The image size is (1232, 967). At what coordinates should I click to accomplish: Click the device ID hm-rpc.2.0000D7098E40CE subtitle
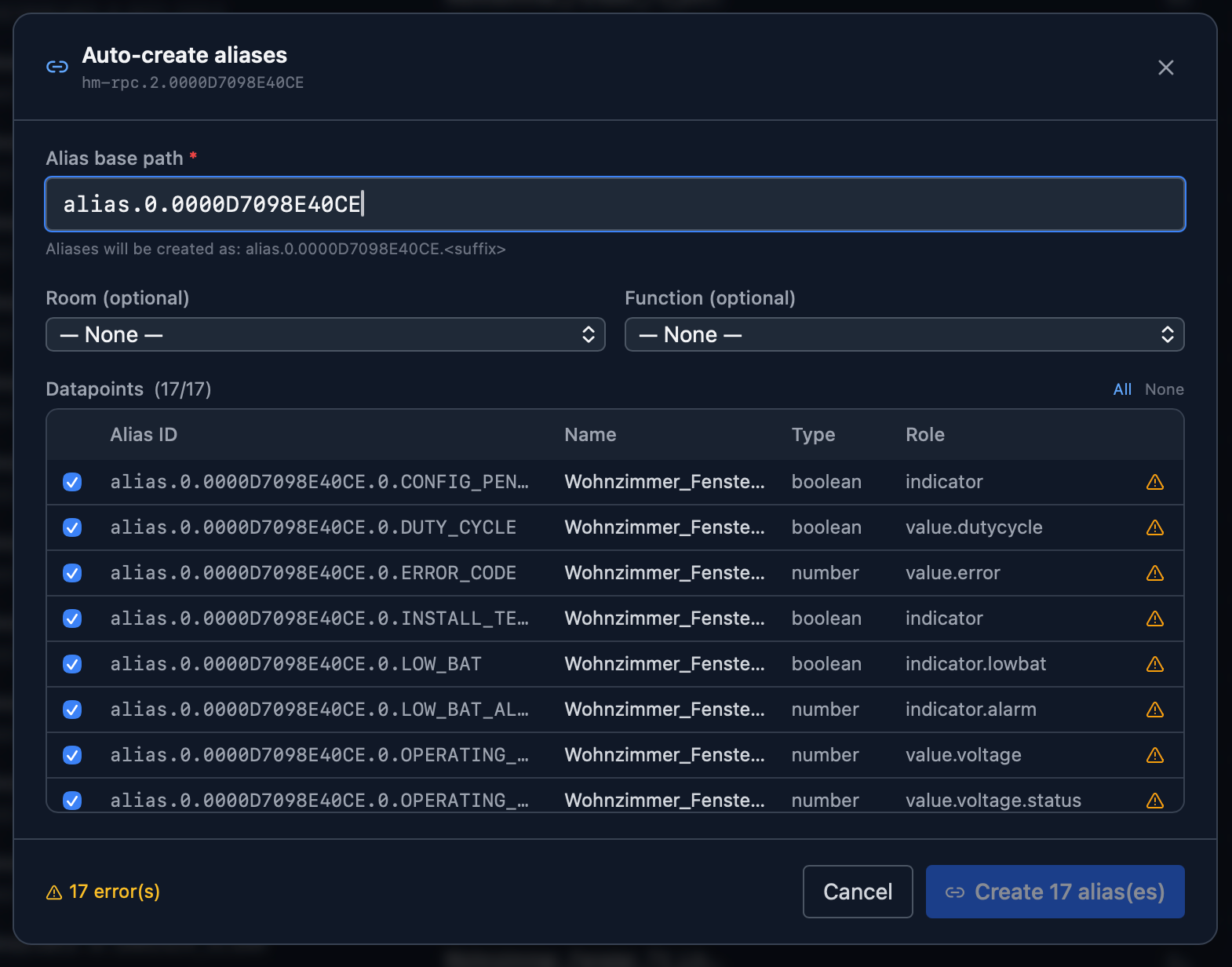coord(192,82)
